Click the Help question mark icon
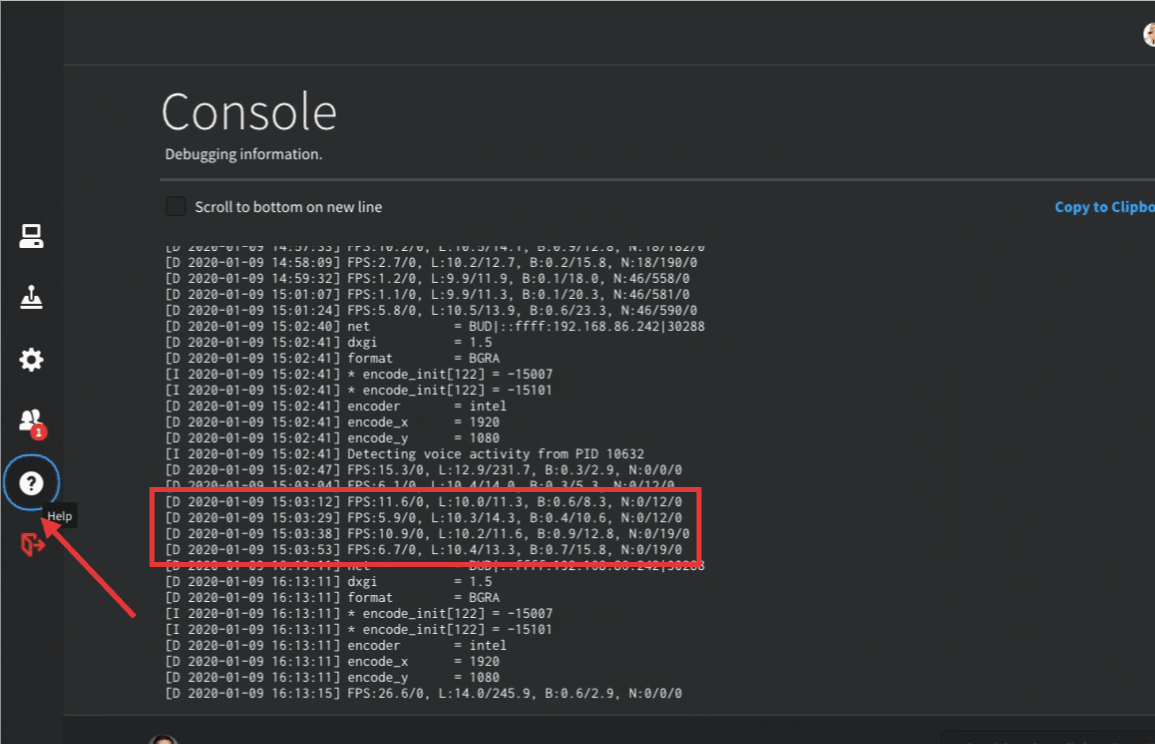Viewport: 1155px width, 744px height. click(32, 484)
